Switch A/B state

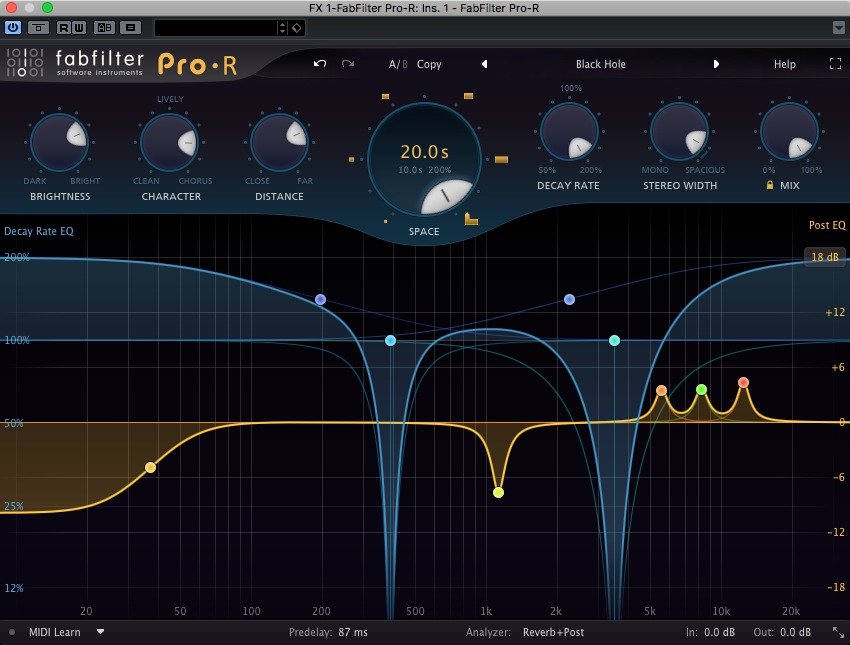coord(398,64)
